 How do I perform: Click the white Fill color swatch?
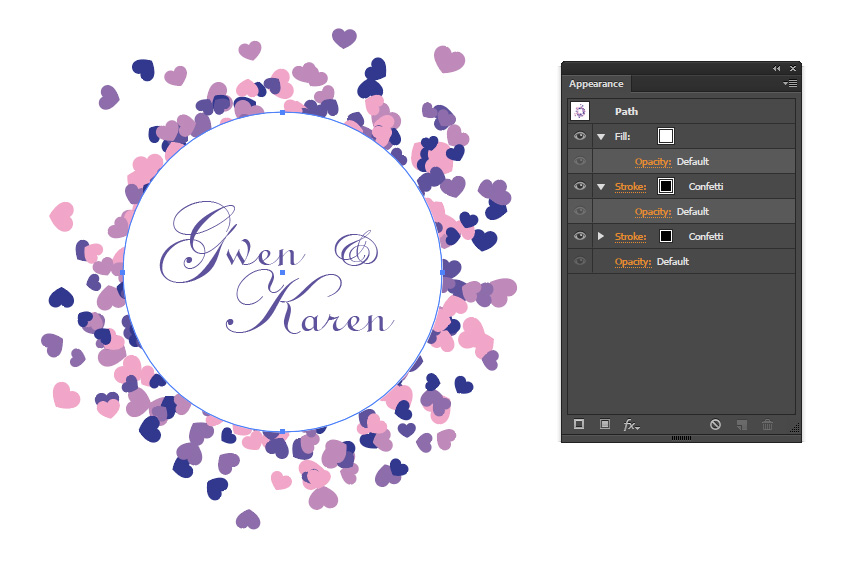pos(666,136)
